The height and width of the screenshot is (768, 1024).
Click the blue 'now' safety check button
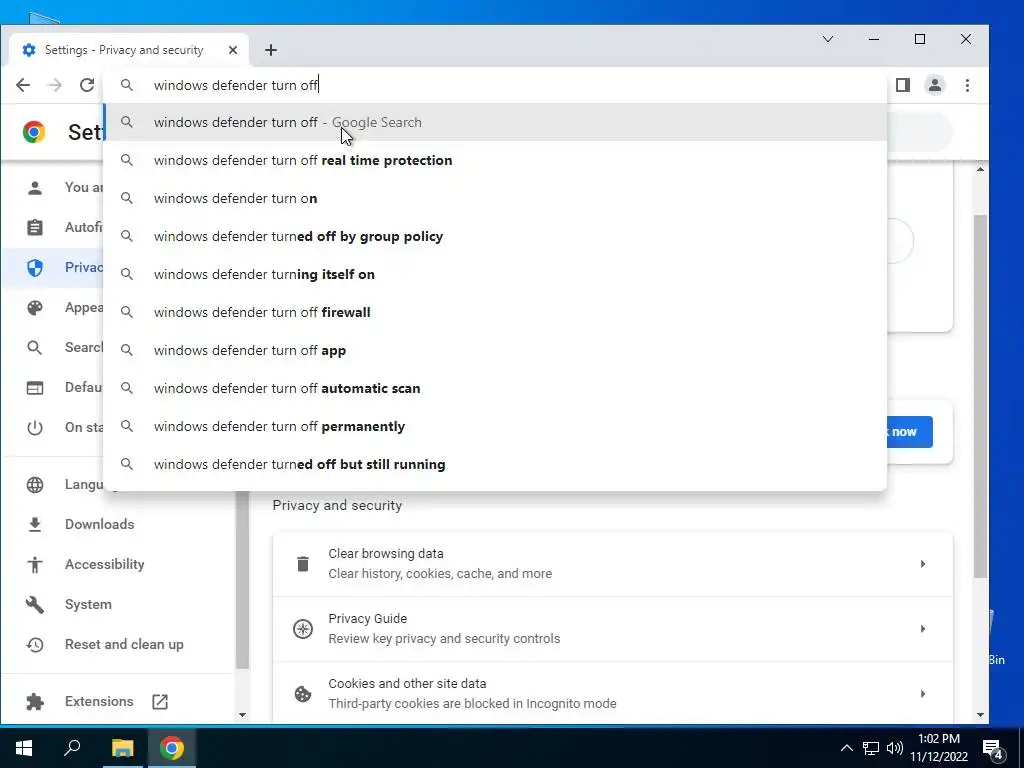coord(909,432)
